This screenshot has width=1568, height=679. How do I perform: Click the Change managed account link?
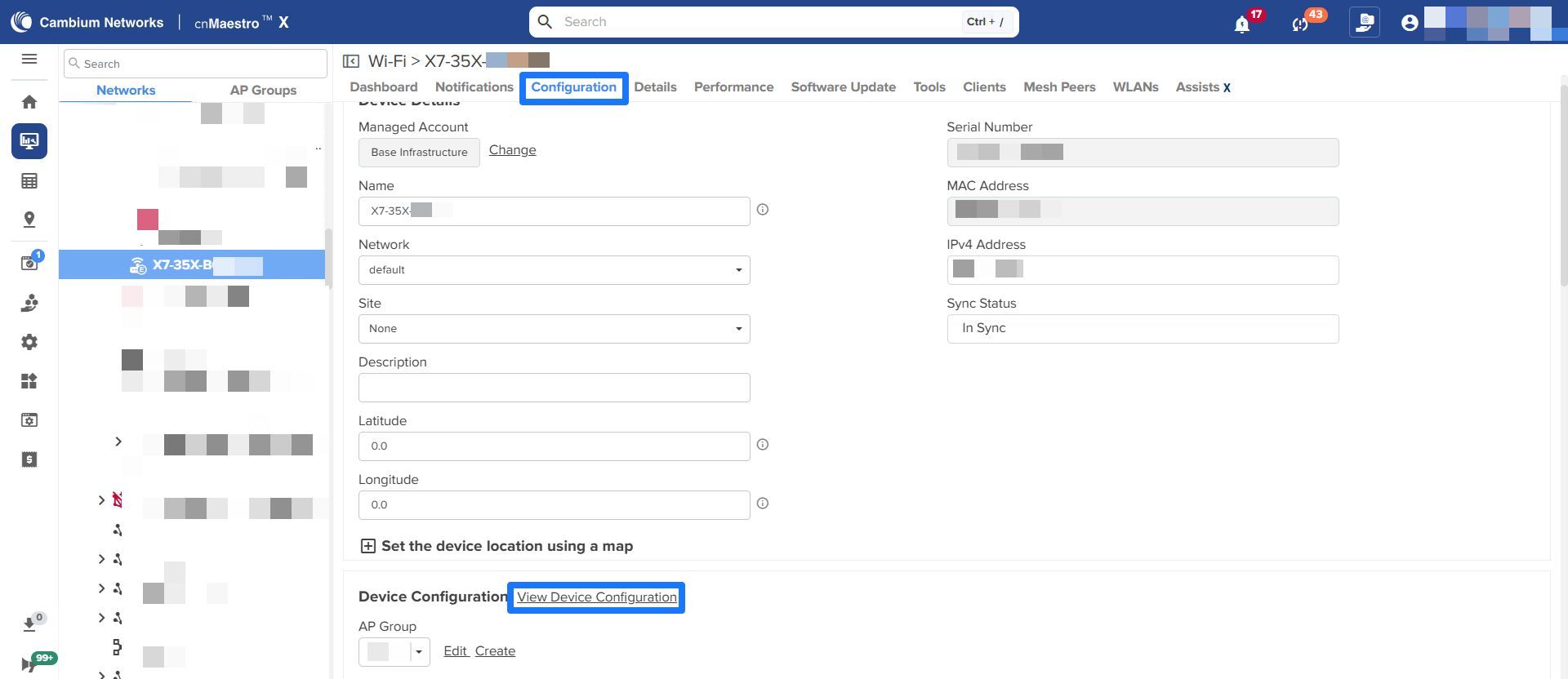point(512,150)
